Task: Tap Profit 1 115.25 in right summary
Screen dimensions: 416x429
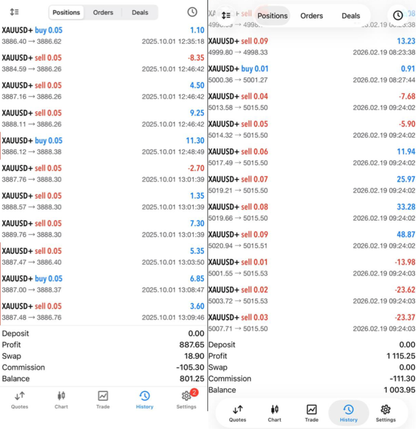Action: click(312, 356)
